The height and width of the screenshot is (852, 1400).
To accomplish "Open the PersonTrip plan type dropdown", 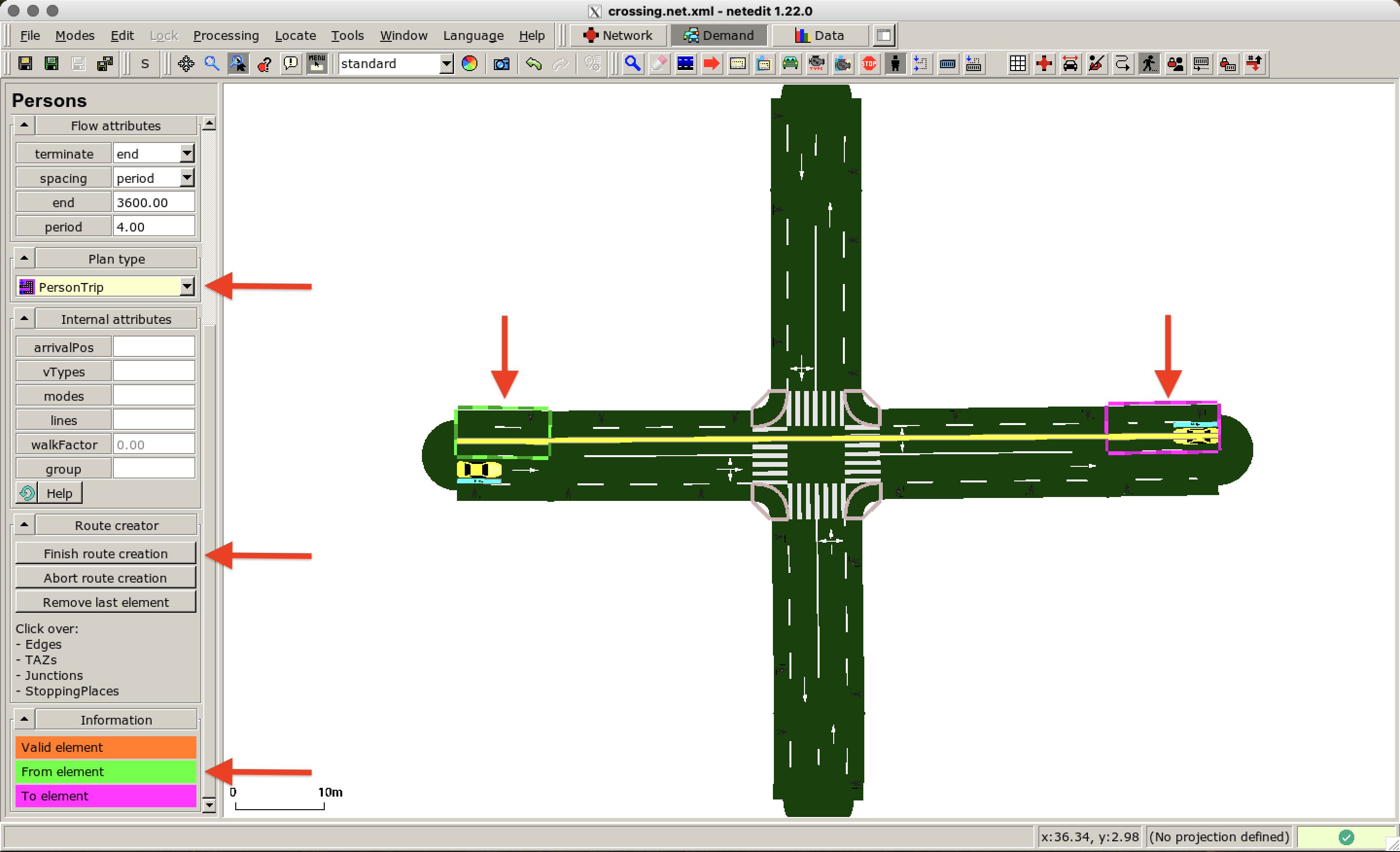I will [188, 286].
